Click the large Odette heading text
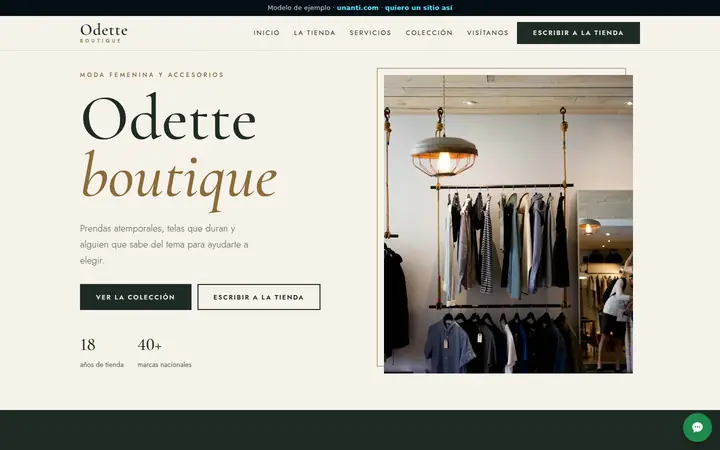Image resolution: width=720 pixels, height=450 pixels. tap(169, 118)
